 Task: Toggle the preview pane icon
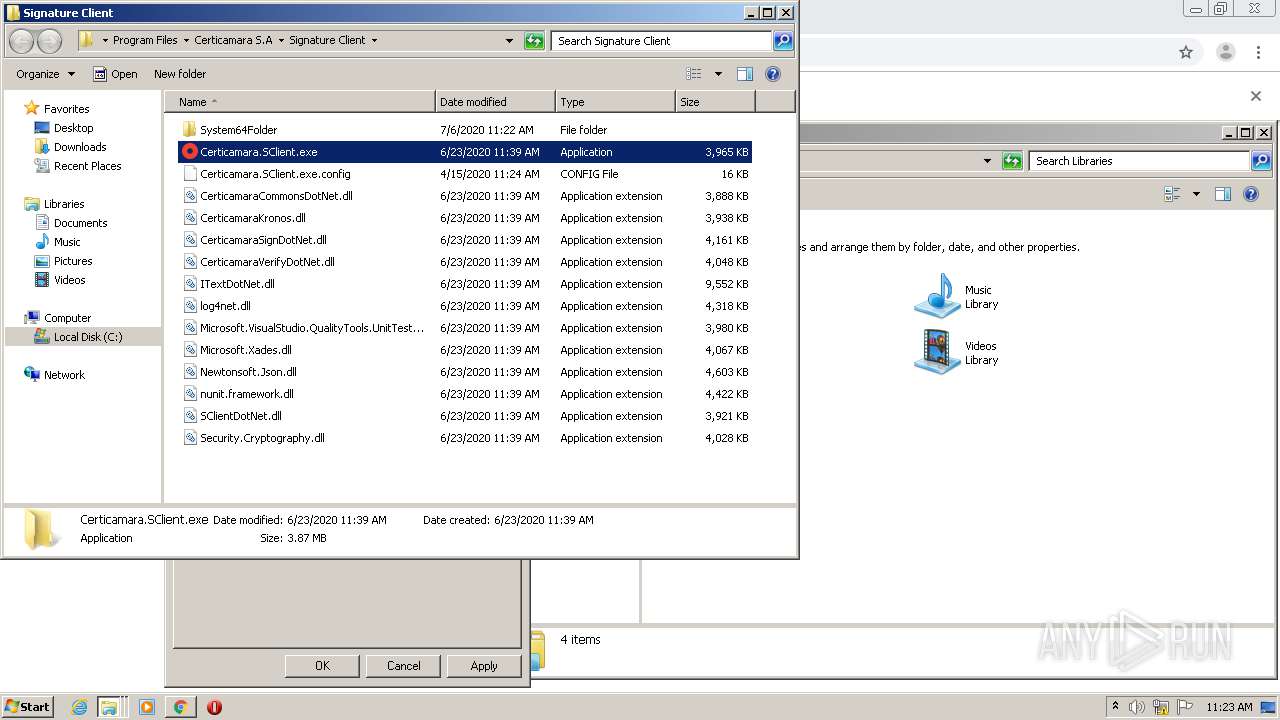tap(744, 74)
